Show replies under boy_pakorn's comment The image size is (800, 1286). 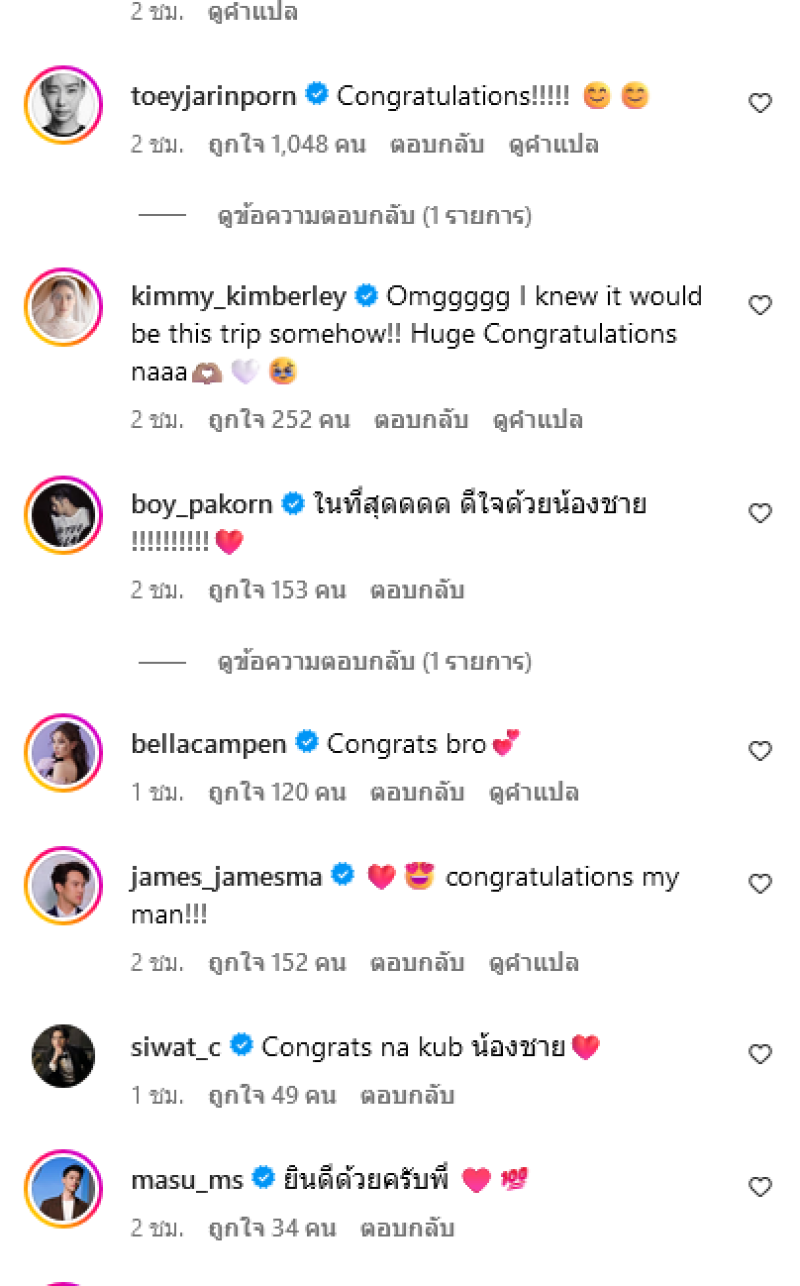pyautogui.click(x=374, y=661)
